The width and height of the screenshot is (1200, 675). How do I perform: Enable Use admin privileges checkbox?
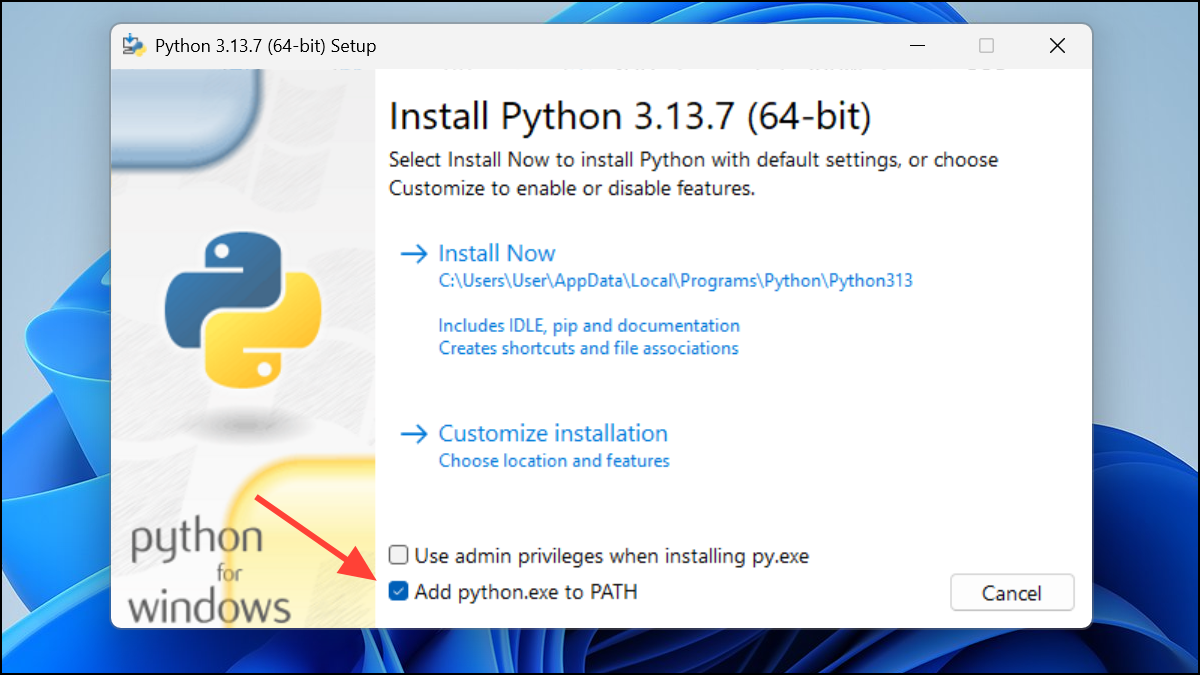(x=399, y=555)
